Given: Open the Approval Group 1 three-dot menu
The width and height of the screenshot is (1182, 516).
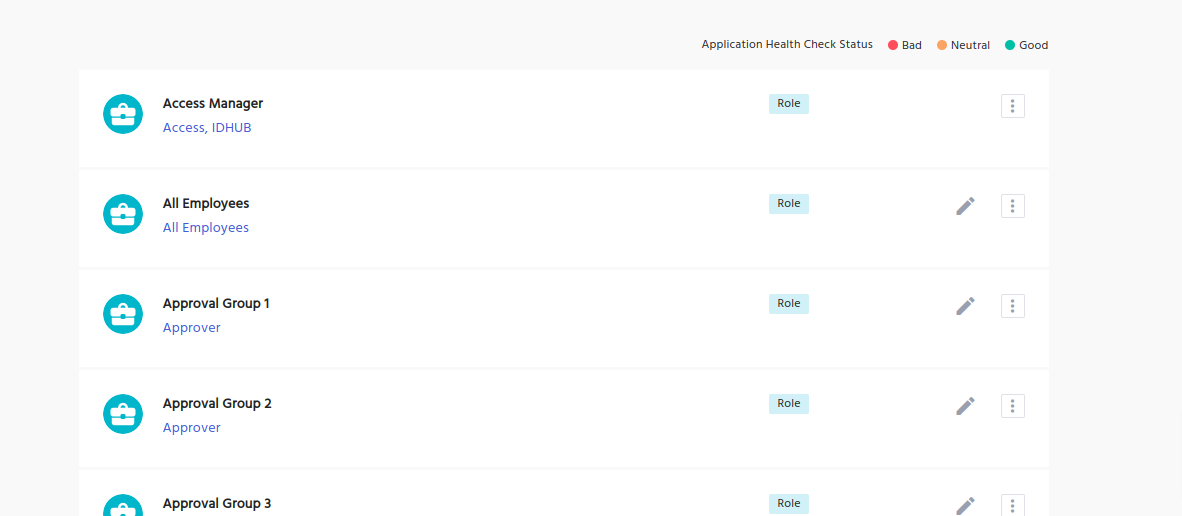Looking at the screenshot, I should (1012, 306).
